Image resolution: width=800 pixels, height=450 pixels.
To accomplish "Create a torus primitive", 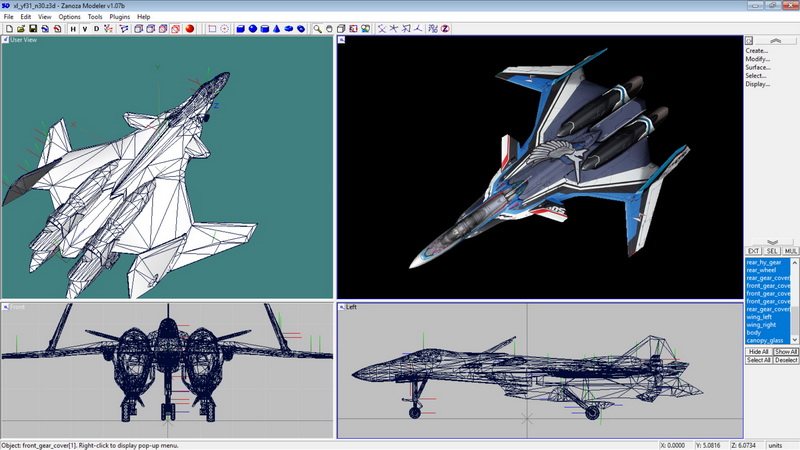I will [289, 29].
